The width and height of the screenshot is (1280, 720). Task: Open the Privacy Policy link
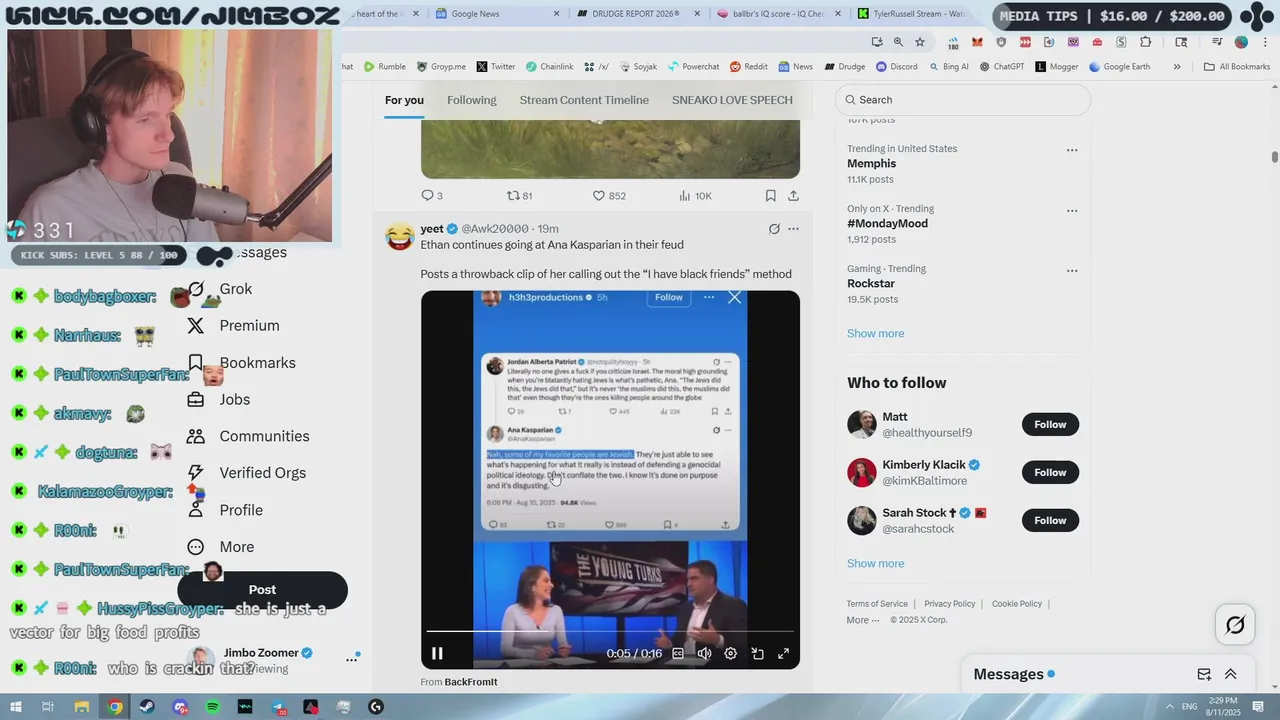[949, 604]
